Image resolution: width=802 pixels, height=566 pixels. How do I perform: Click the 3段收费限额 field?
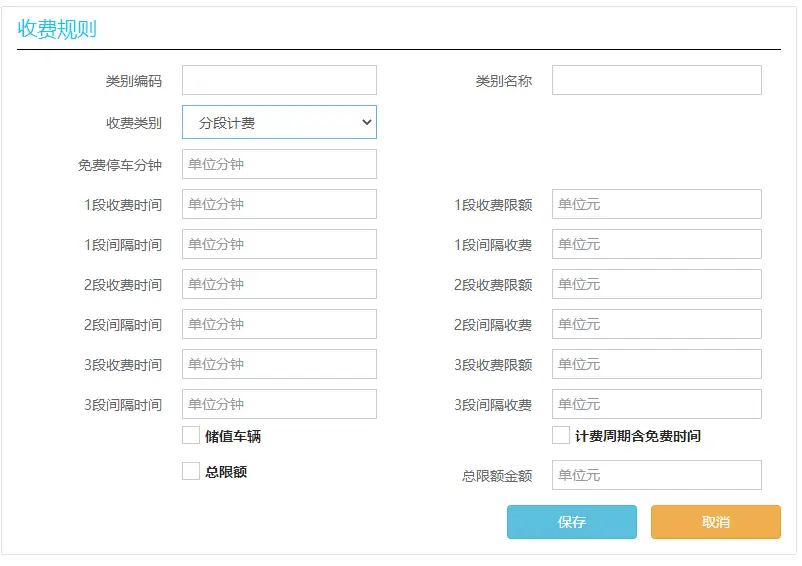656,364
